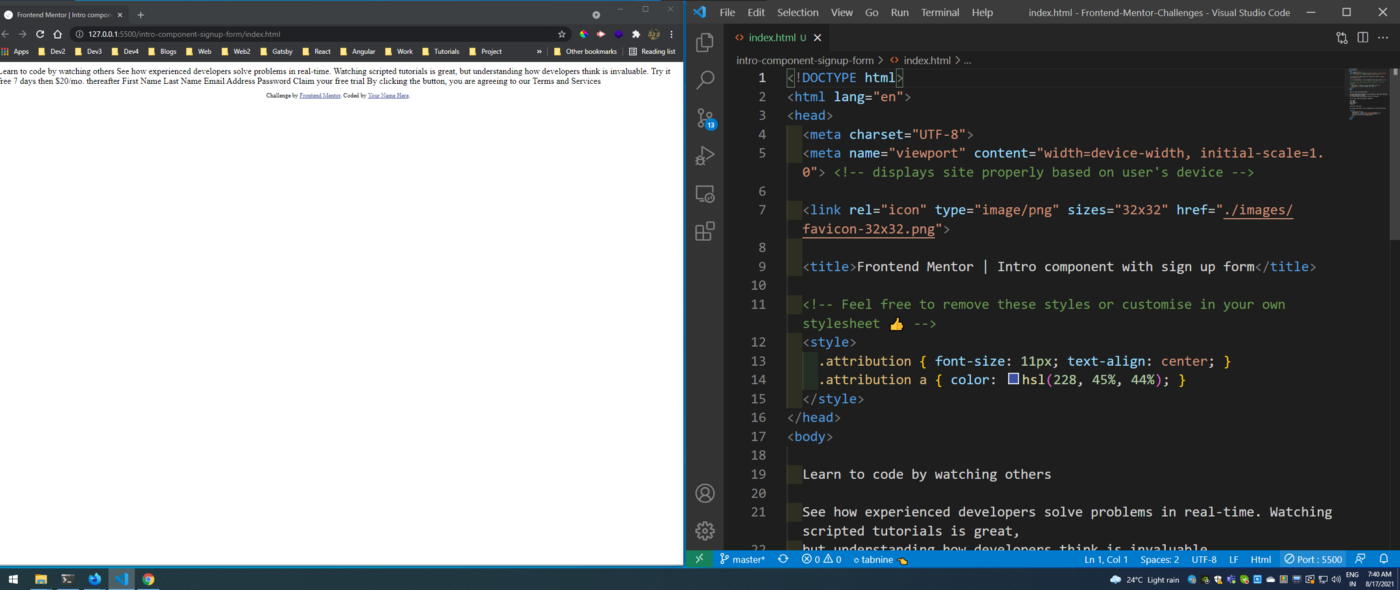1400x590 pixels.
Task: Click the colorful circle extension icon in Chrome
Action: pos(584,34)
